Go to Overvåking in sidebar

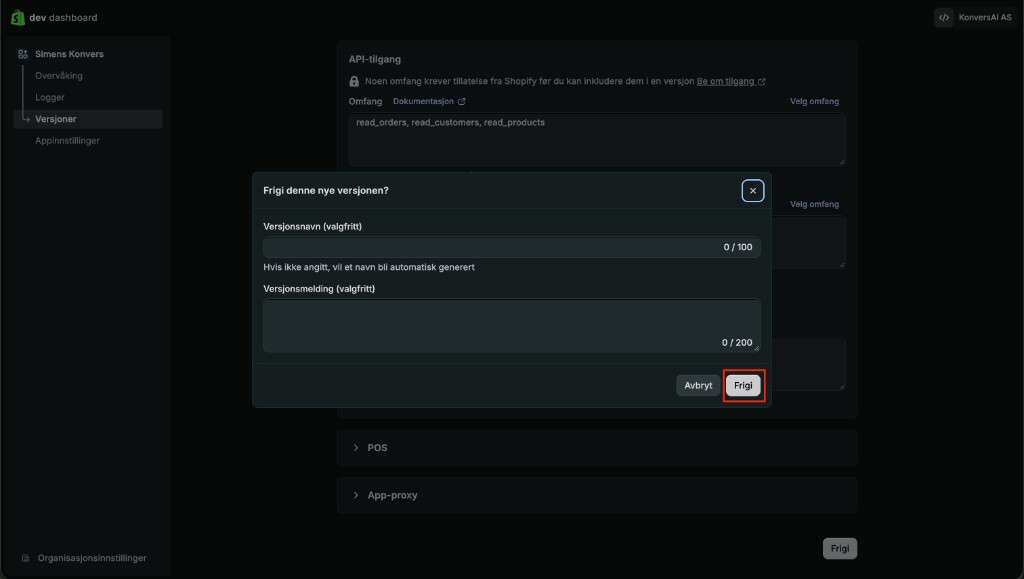(x=59, y=76)
